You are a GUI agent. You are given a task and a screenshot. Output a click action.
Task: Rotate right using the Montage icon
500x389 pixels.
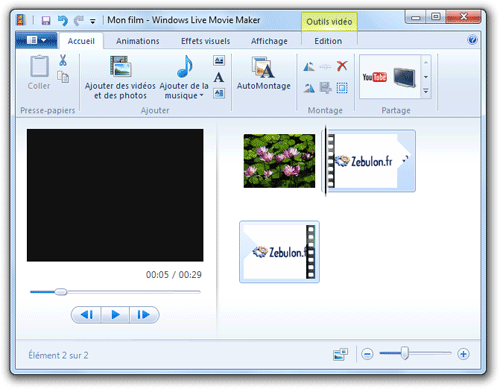(309, 88)
